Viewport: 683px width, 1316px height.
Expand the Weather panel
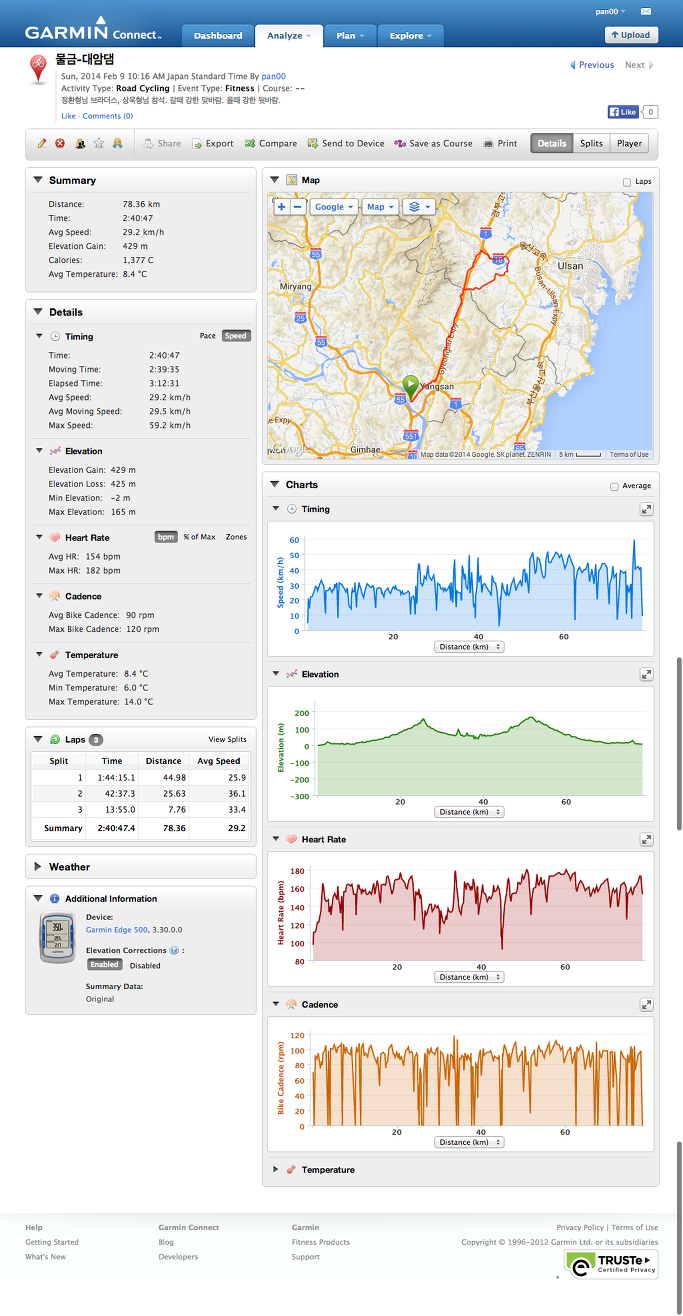(x=38, y=867)
